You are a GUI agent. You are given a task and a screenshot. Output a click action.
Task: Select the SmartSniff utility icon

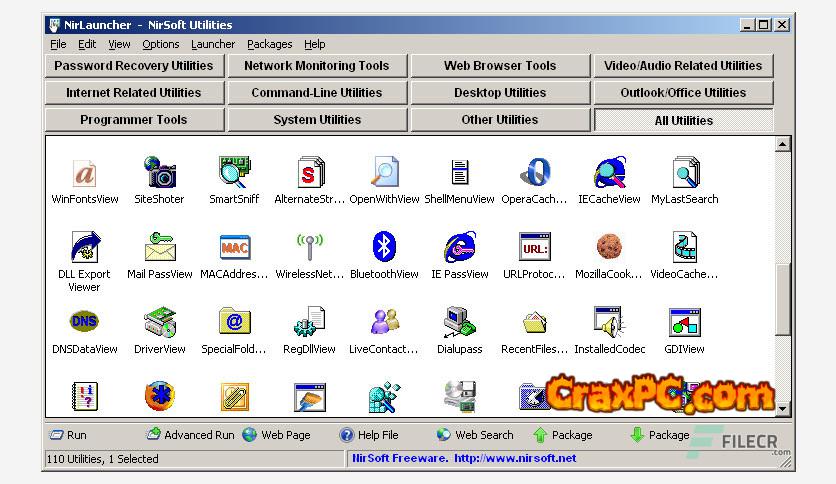(x=234, y=172)
